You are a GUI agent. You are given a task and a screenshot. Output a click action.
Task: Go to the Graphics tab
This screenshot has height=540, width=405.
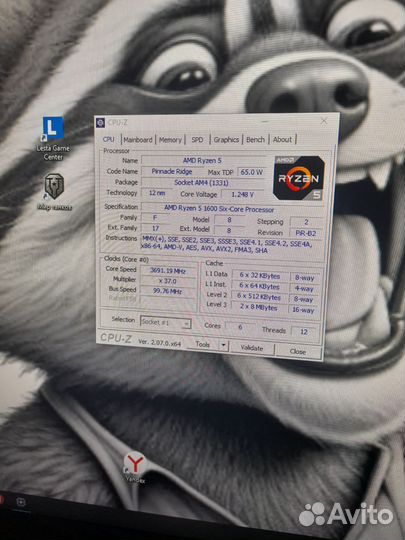[226, 140]
